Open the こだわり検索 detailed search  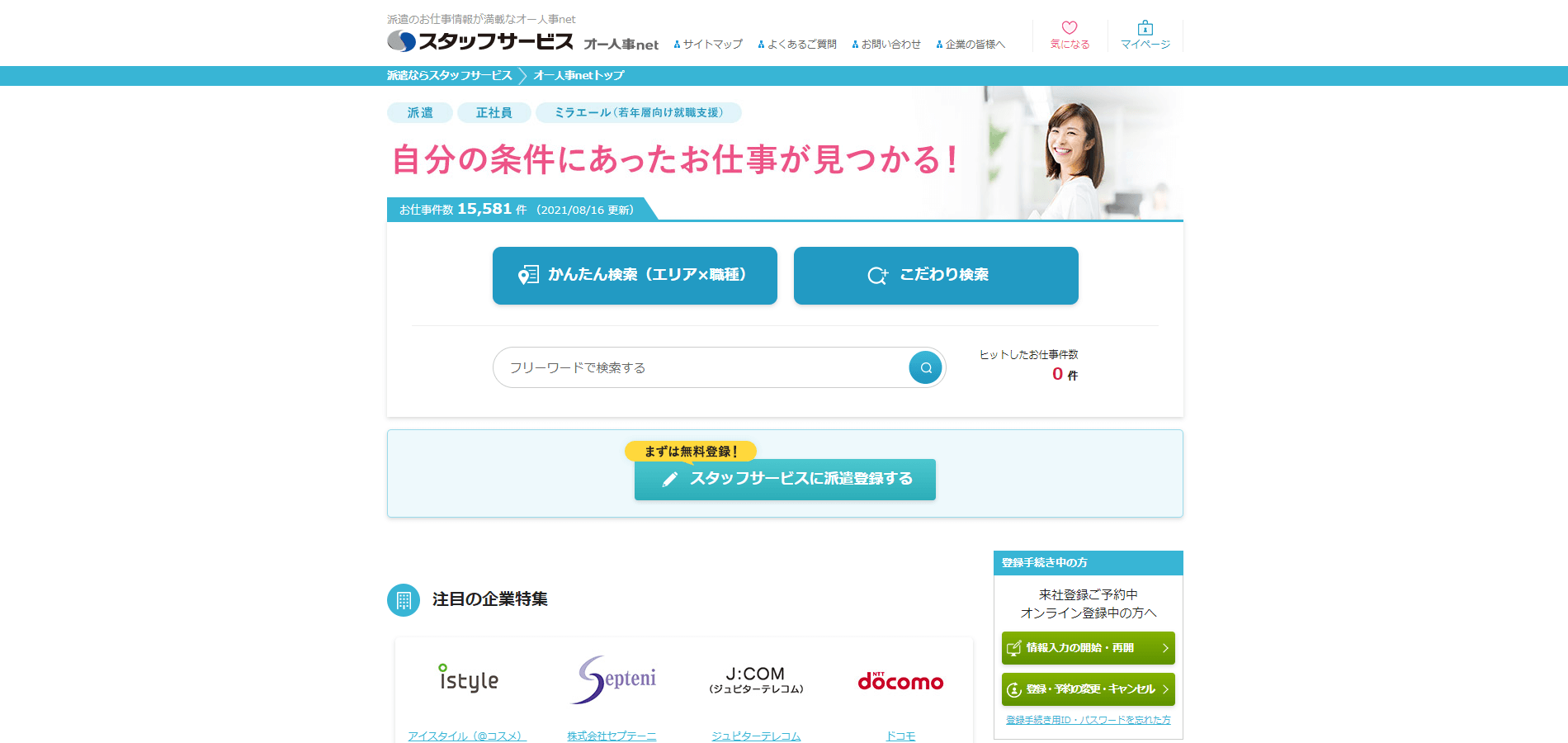(936, 276)
